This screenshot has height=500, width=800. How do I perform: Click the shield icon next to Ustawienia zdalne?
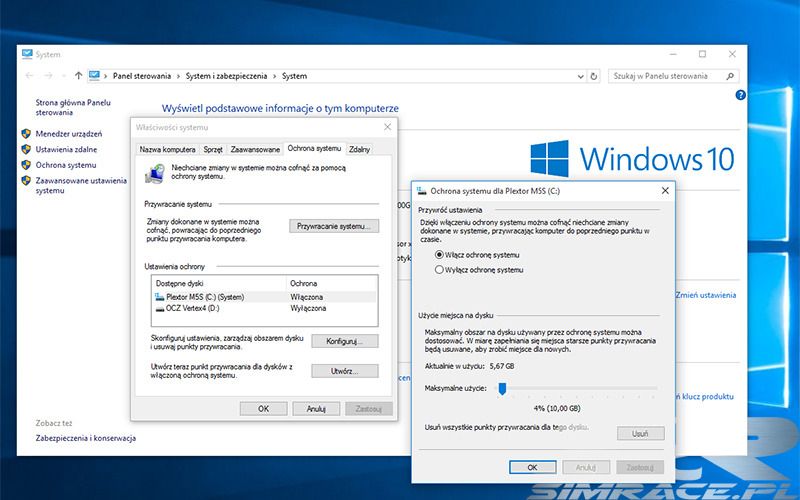pos(25,148)
